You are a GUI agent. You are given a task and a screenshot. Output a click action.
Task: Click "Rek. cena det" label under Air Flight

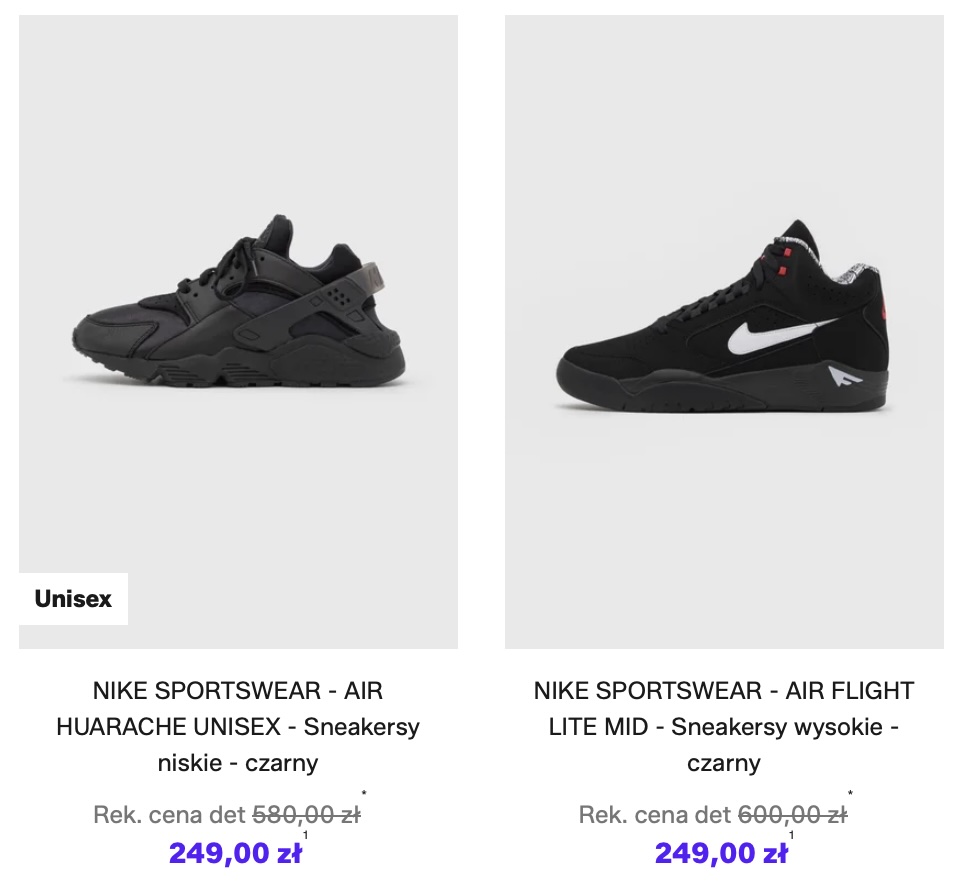(654, 815)
